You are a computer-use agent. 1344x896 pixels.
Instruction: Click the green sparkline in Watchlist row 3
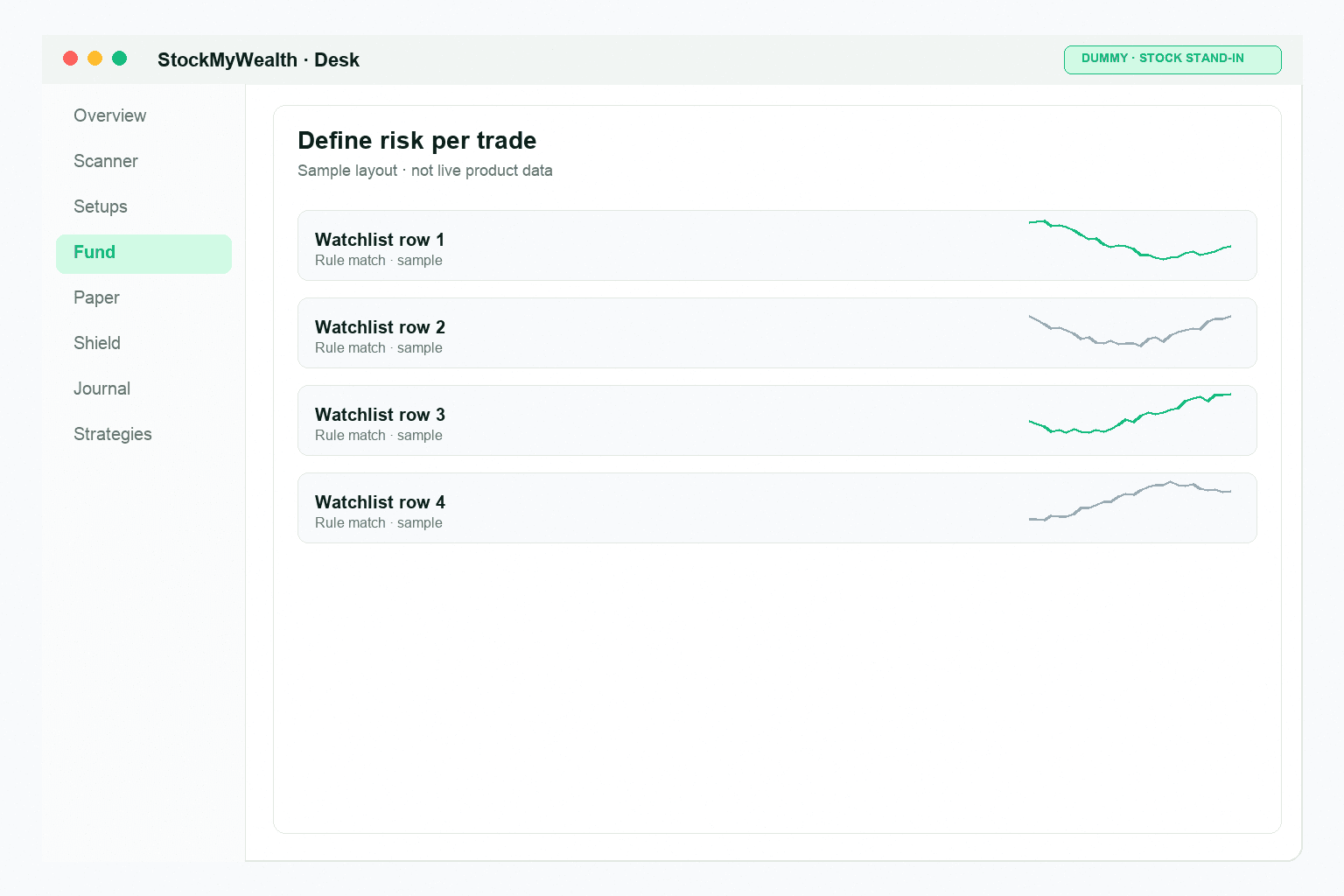click(1130, 414)
